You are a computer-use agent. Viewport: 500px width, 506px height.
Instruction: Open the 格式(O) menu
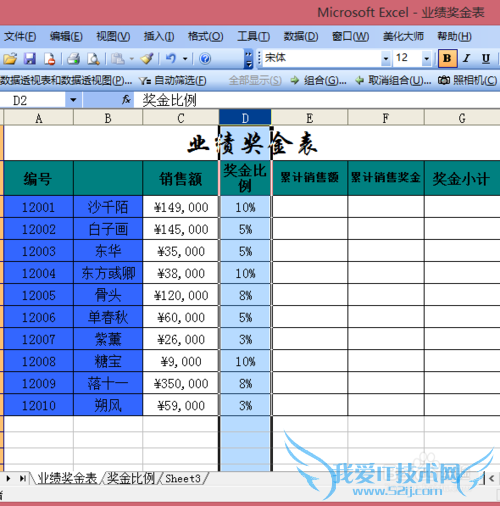pos(205,36)
